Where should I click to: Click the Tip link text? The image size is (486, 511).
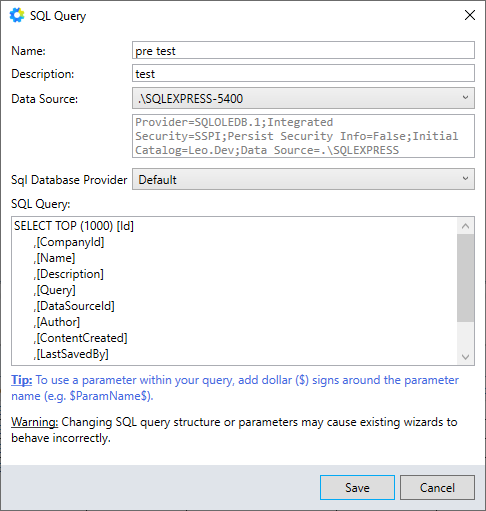[x=22, y=380]
